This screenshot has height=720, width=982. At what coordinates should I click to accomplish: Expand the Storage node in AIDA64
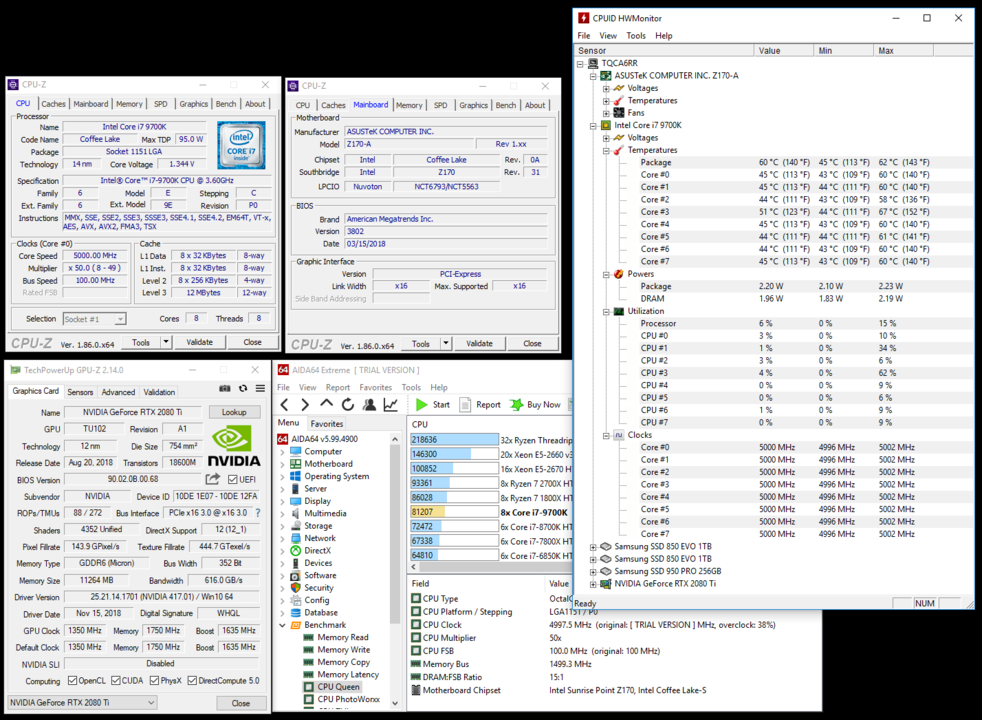[282, 526]
